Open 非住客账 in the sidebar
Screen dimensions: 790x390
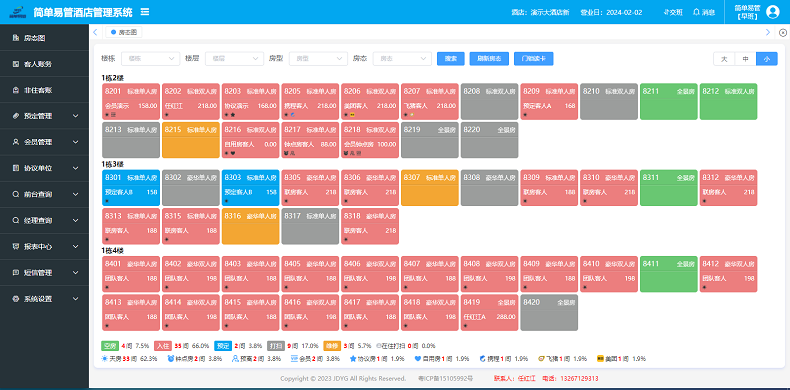point(44,90)
